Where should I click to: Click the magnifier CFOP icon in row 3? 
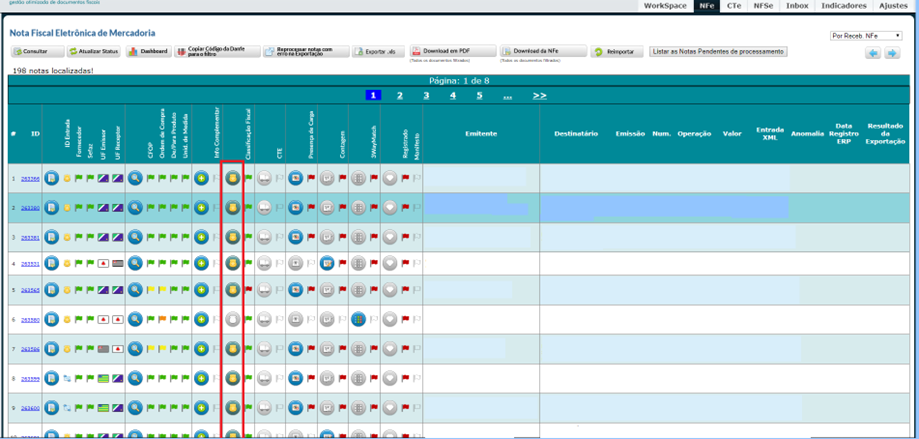click(135, 236)
